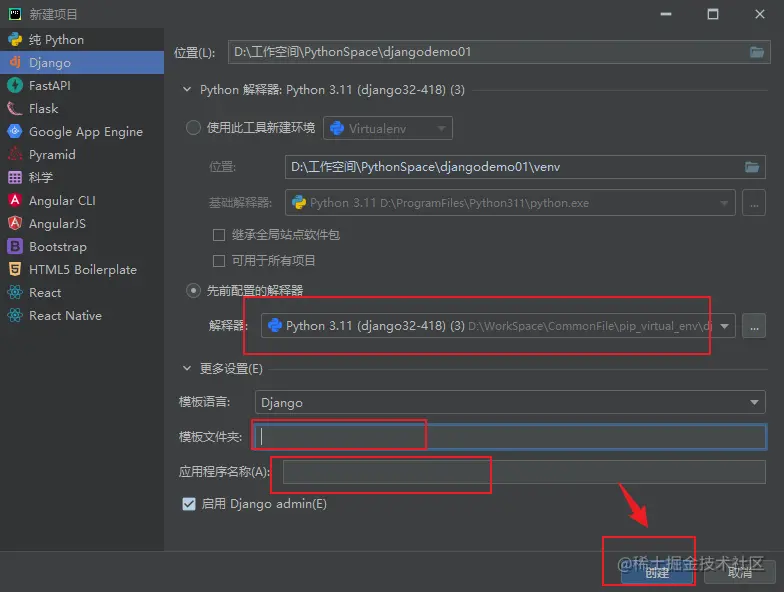Click the venv 位置 path field

pos(525,167)
